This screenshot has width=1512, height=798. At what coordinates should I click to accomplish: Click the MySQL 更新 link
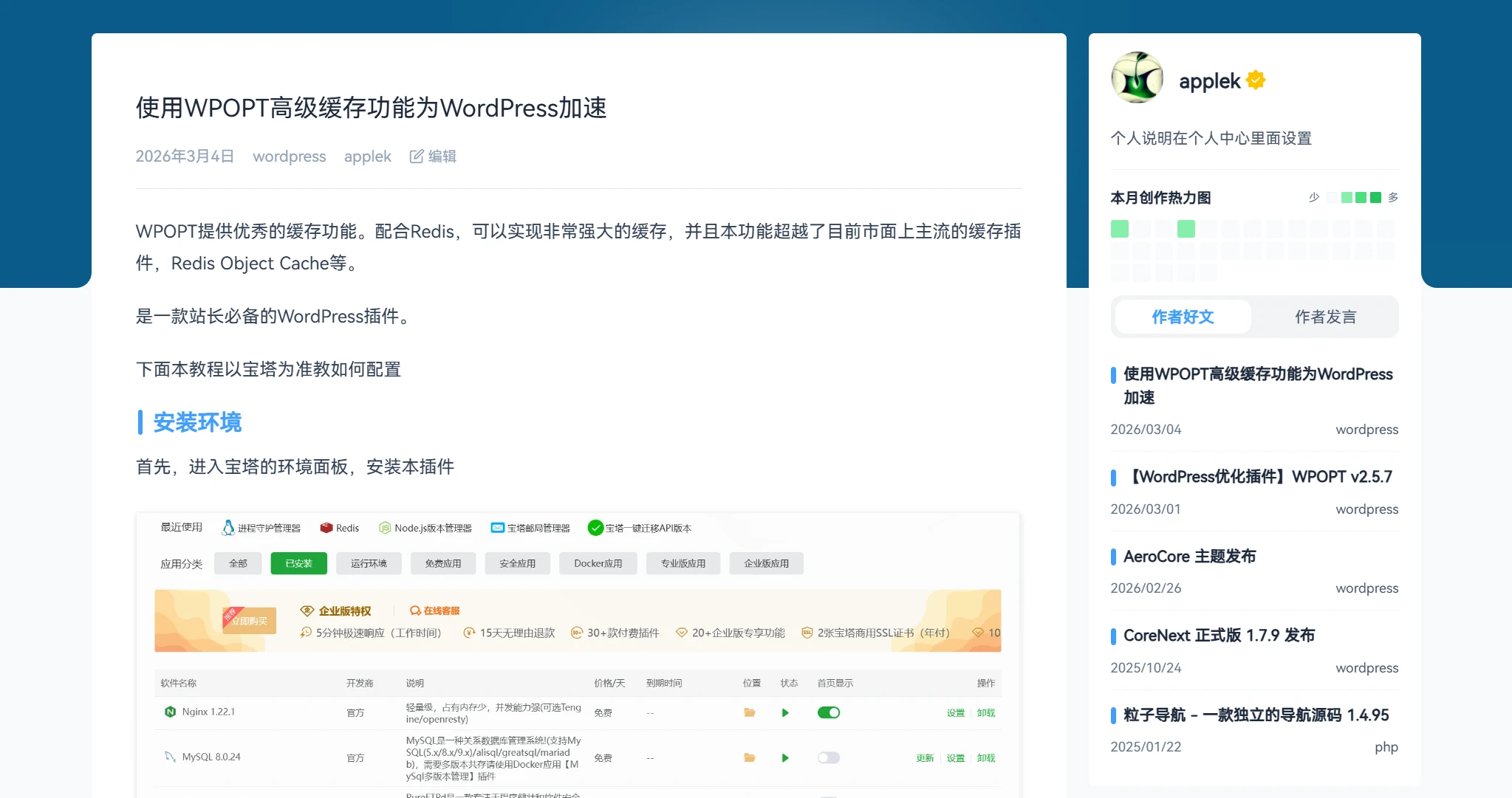(925, 757)
